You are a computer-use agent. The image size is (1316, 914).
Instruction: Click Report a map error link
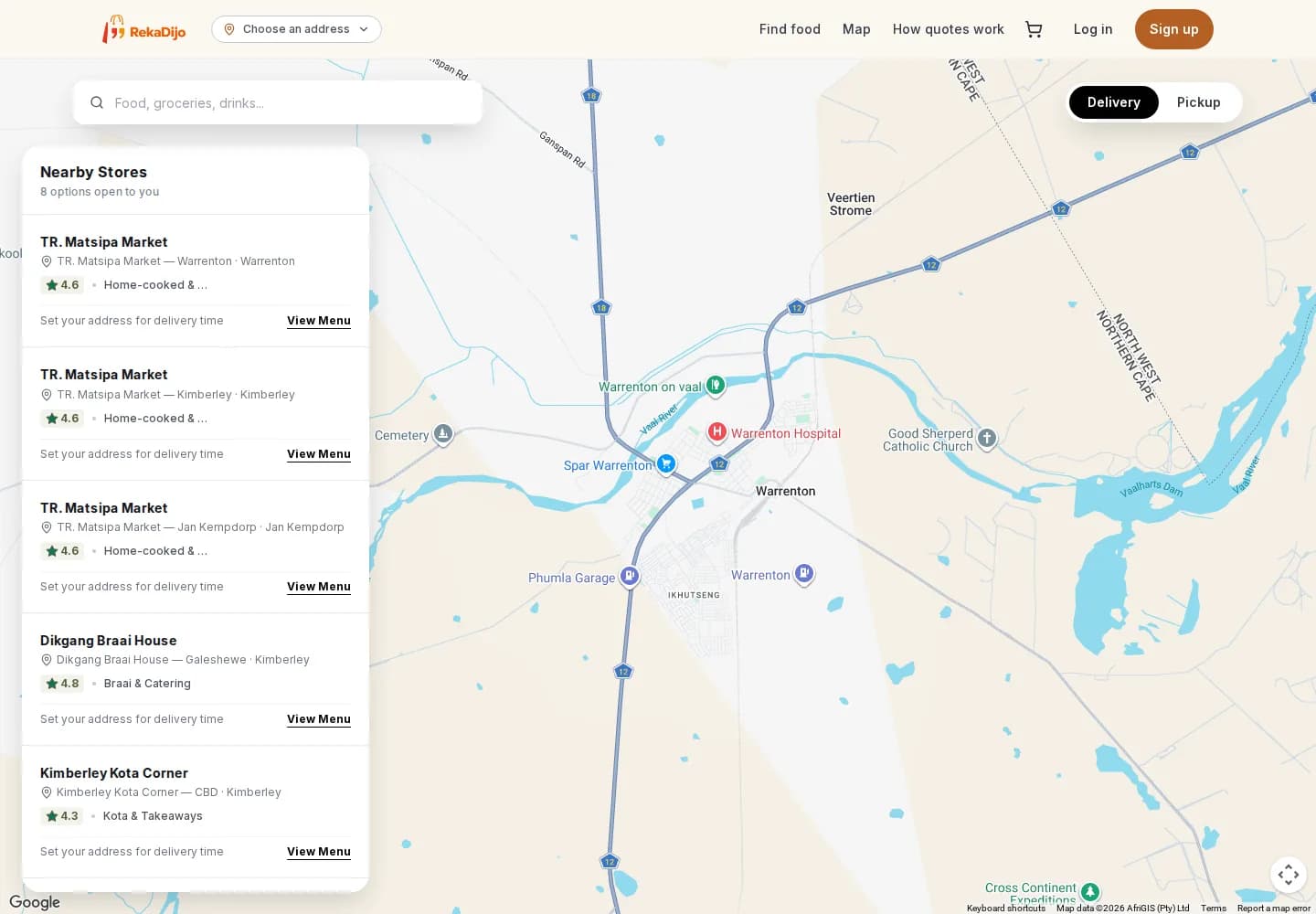pos(1273,908)
